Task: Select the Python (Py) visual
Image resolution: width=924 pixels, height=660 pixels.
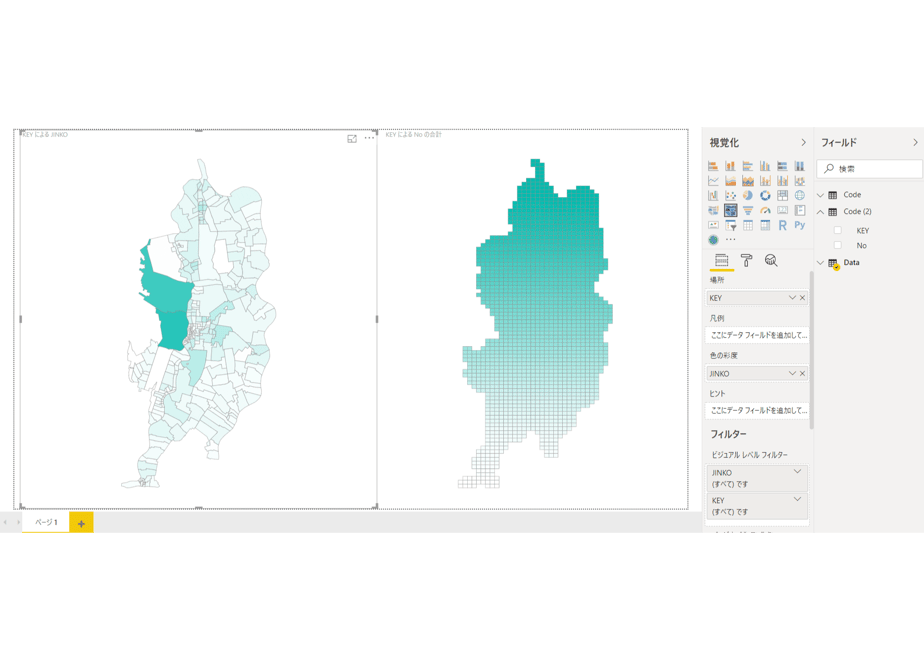Action: point(800,225)
